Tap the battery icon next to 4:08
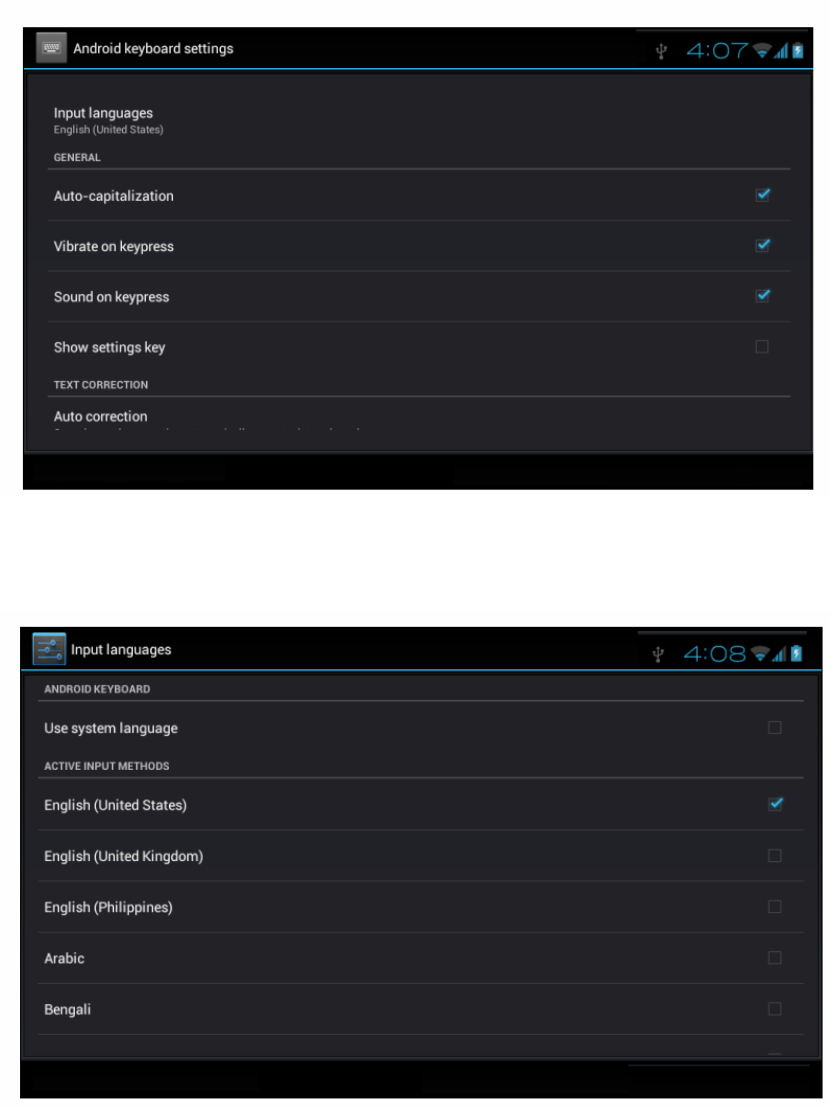Viewport: 830px width, 1108px height. [x=796, y=653]
